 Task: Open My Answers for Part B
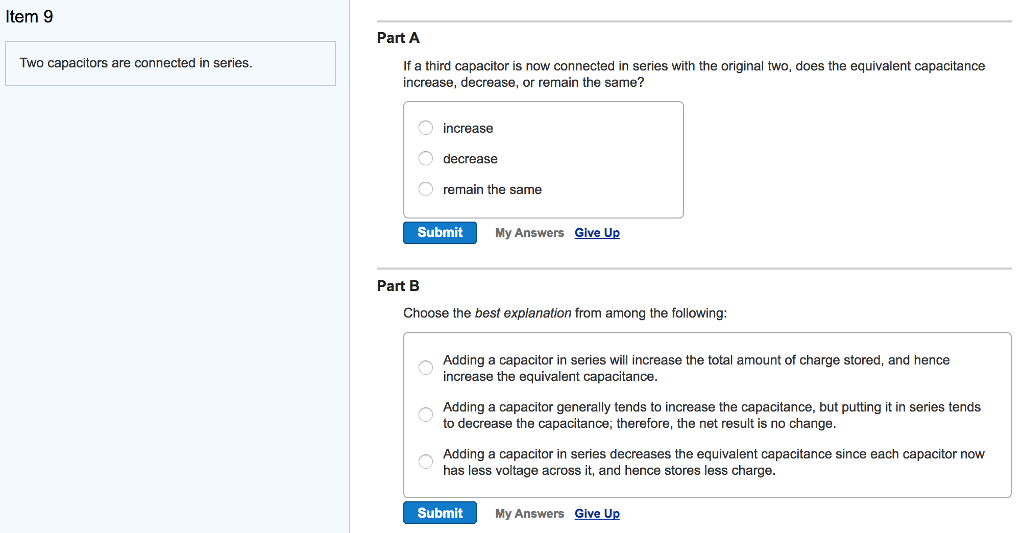pyautogui.click(x=529, y=514)
